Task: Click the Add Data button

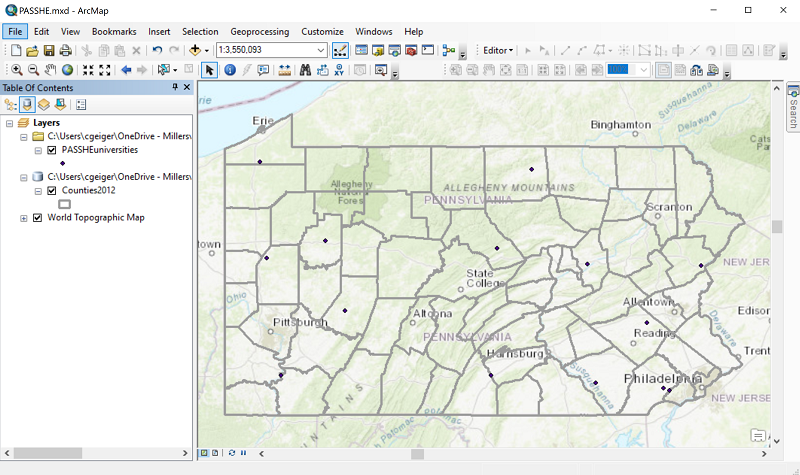Action: (x=195, y=51)
